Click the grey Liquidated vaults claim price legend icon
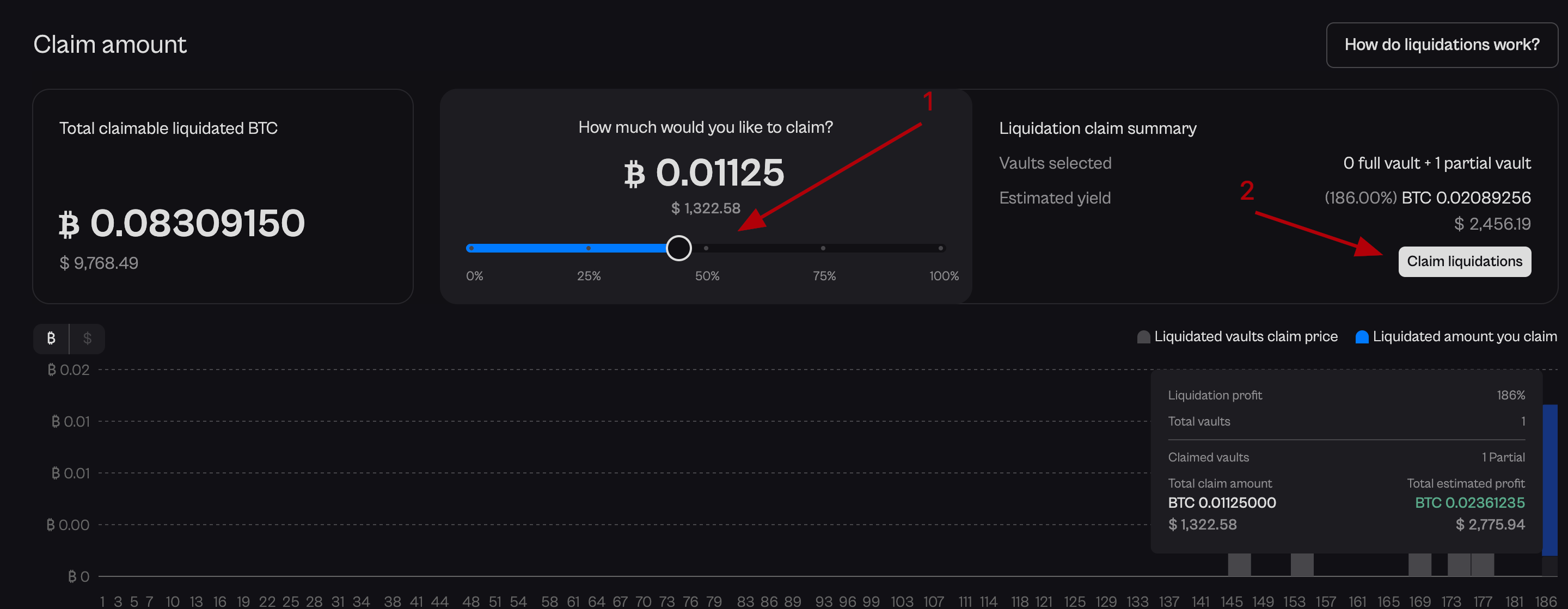Screen dimensions: 1568x609 (1143, 337)
